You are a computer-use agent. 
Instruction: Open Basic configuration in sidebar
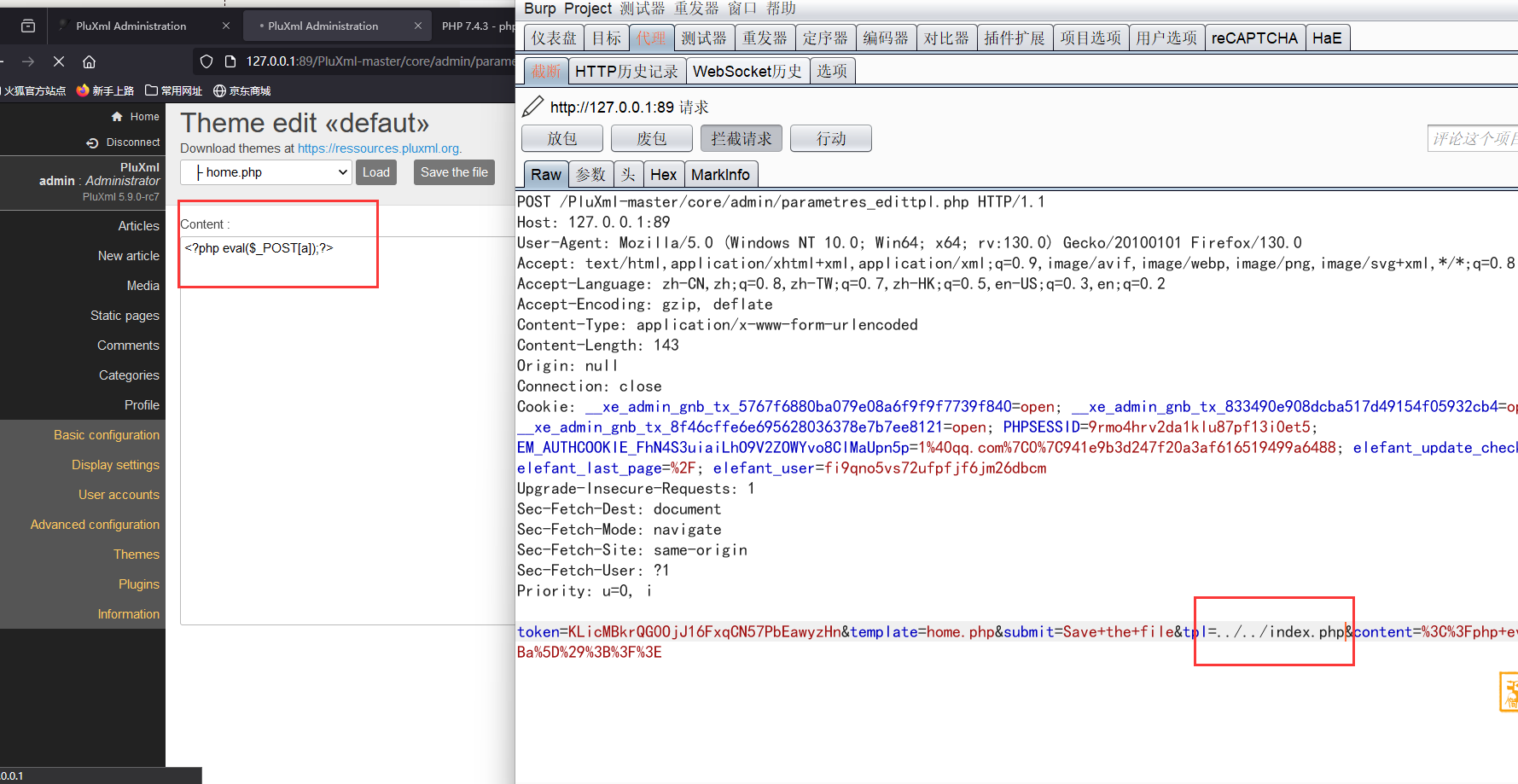pyautogui.click(x=107, y=435)
